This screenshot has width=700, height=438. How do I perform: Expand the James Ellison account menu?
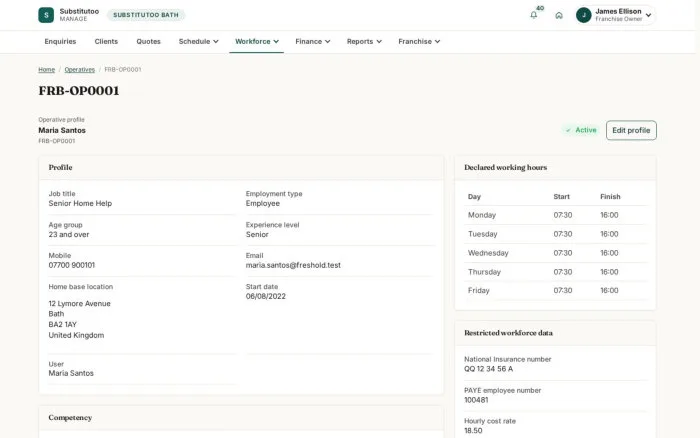tap(649, 15)
